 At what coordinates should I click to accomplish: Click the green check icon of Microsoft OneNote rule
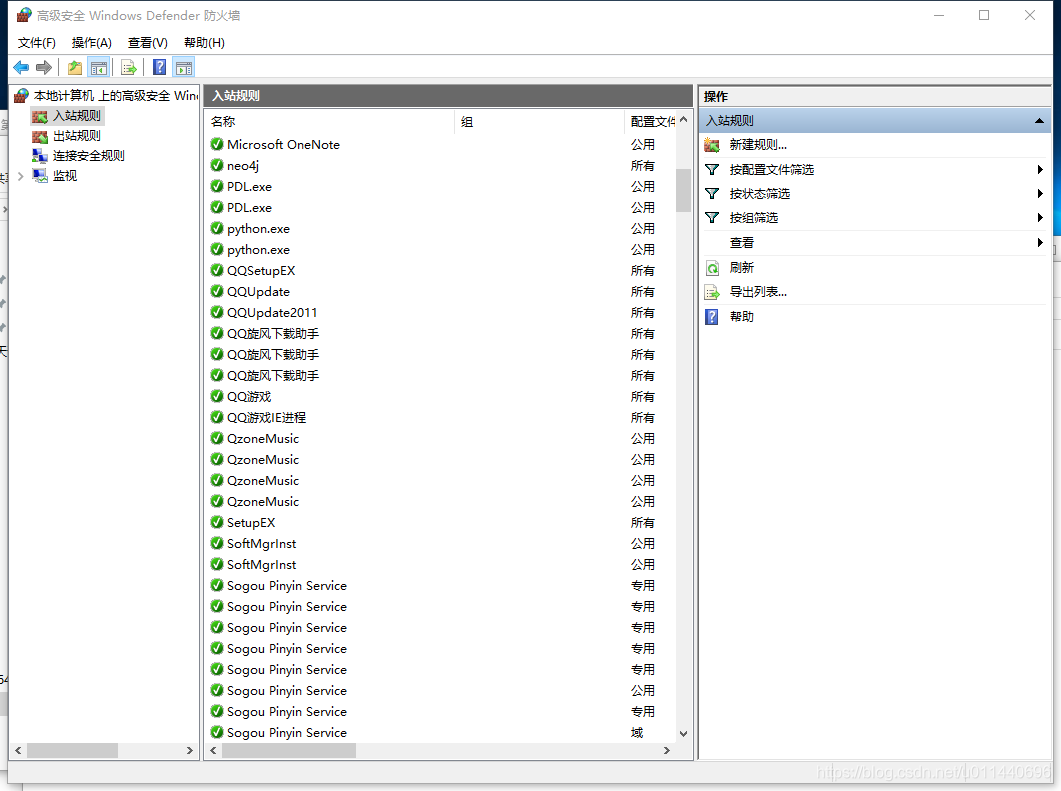click(217, 144)
